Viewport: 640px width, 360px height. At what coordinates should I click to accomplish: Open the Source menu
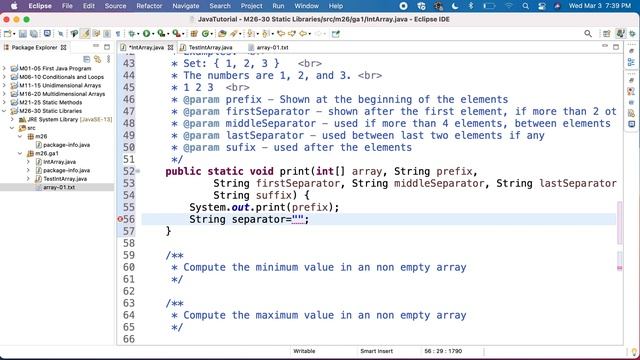click(x=115, y=6)
